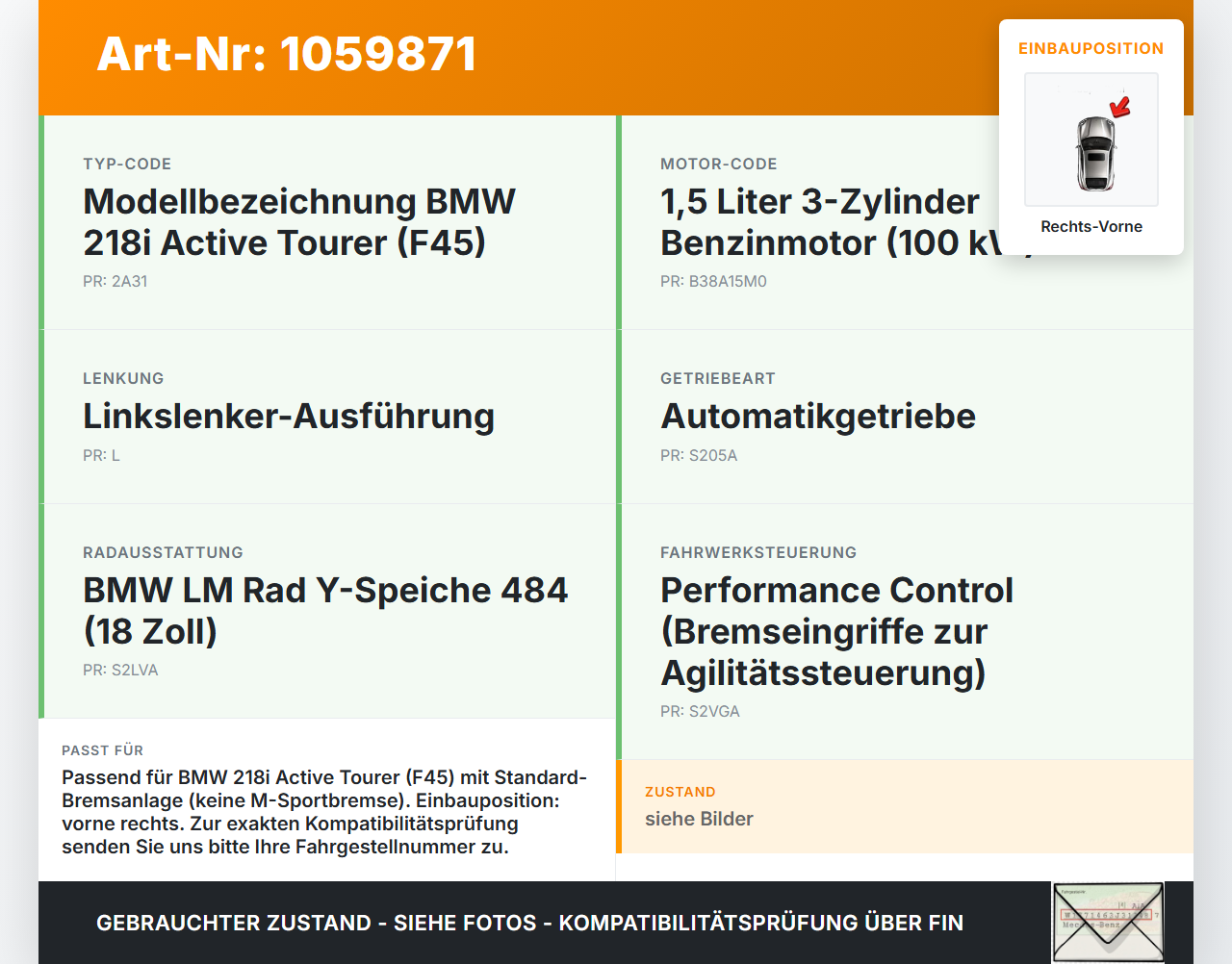Click PR: L code
Image resolution: width=1232 pixels, height=964 pixels.
pos(101,455)
